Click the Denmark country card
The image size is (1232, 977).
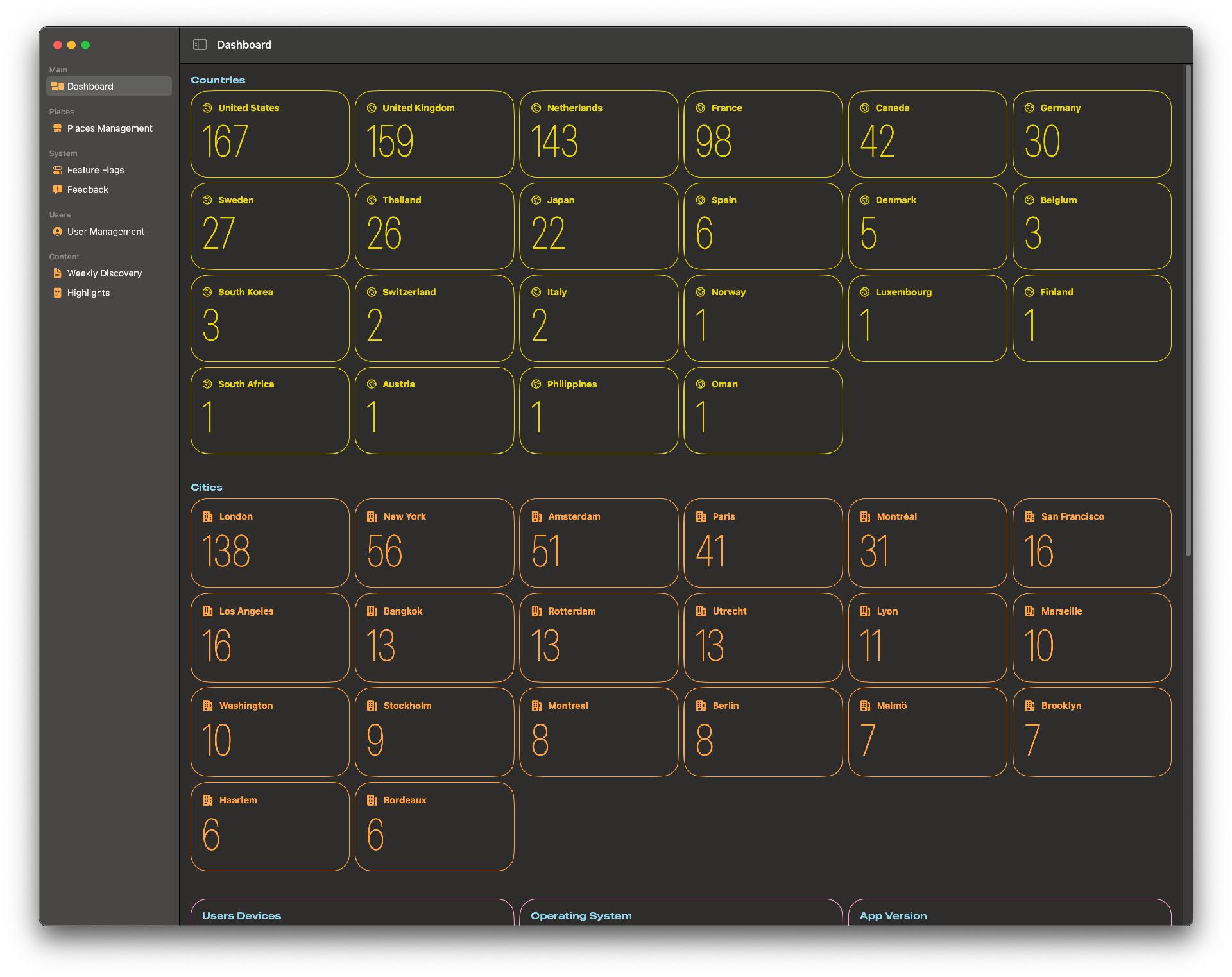[927, 226]
